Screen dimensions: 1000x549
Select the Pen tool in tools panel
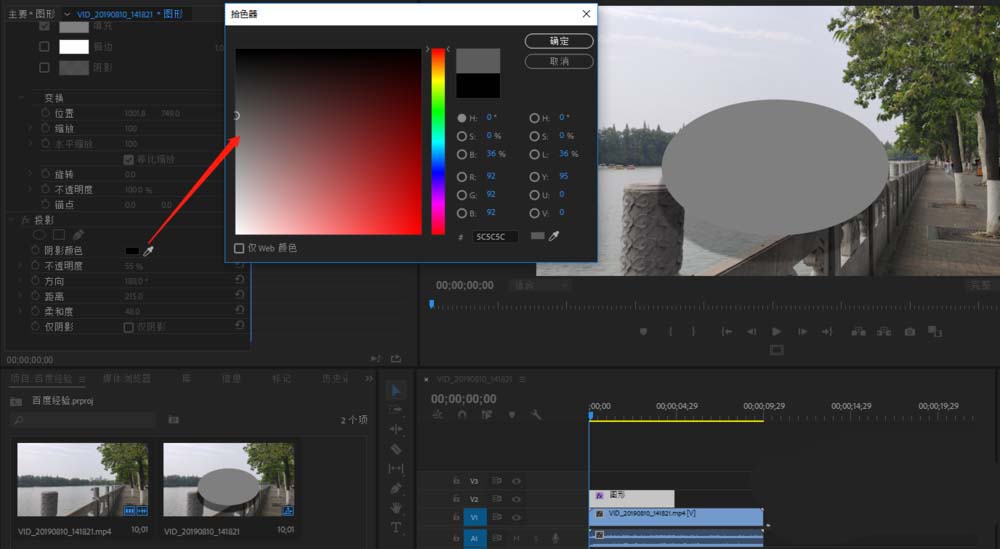coord(396,488)
